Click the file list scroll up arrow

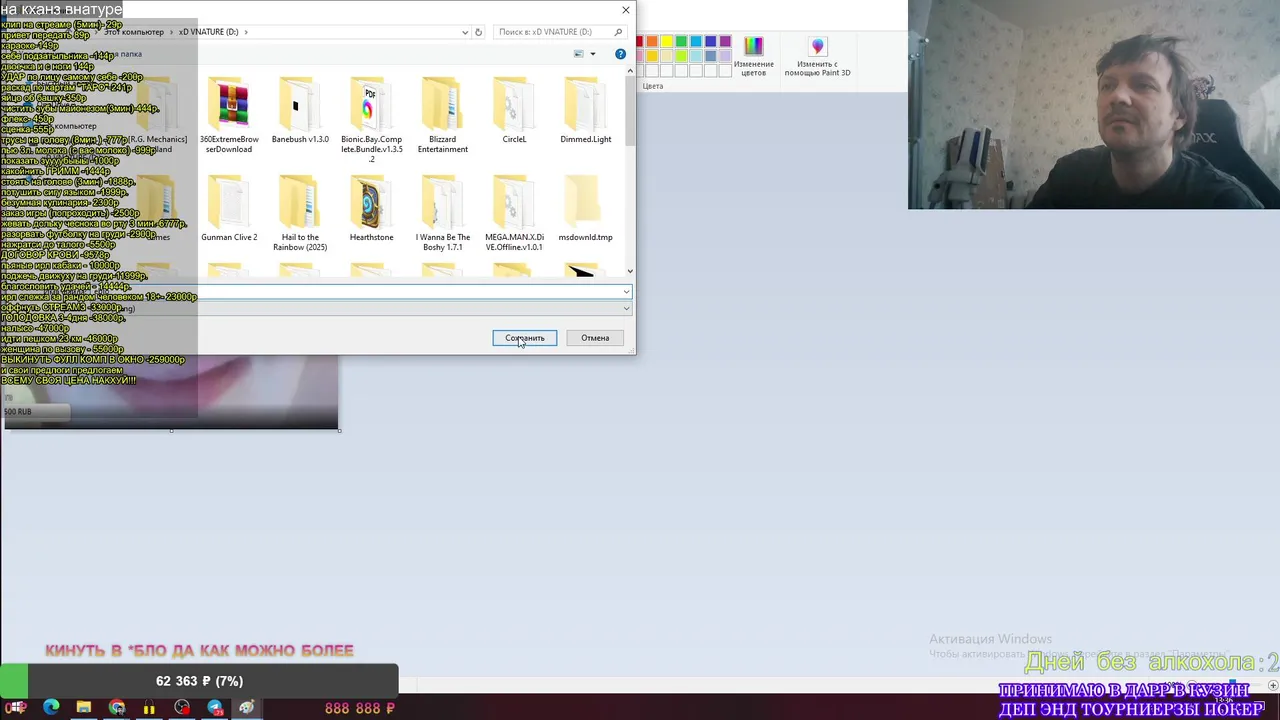point(630,71)
